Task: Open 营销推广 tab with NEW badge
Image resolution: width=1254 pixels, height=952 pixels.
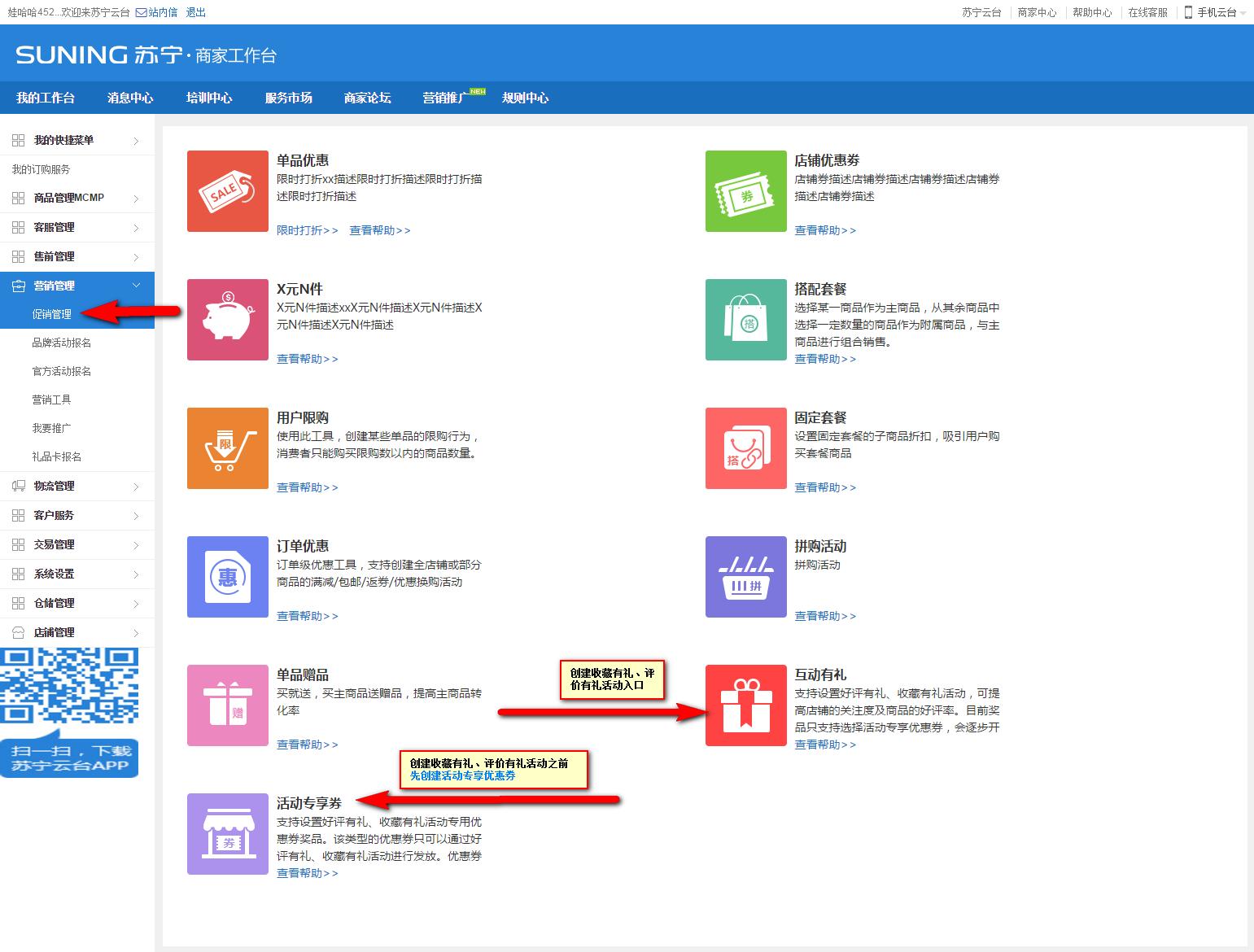Action: 446,98
